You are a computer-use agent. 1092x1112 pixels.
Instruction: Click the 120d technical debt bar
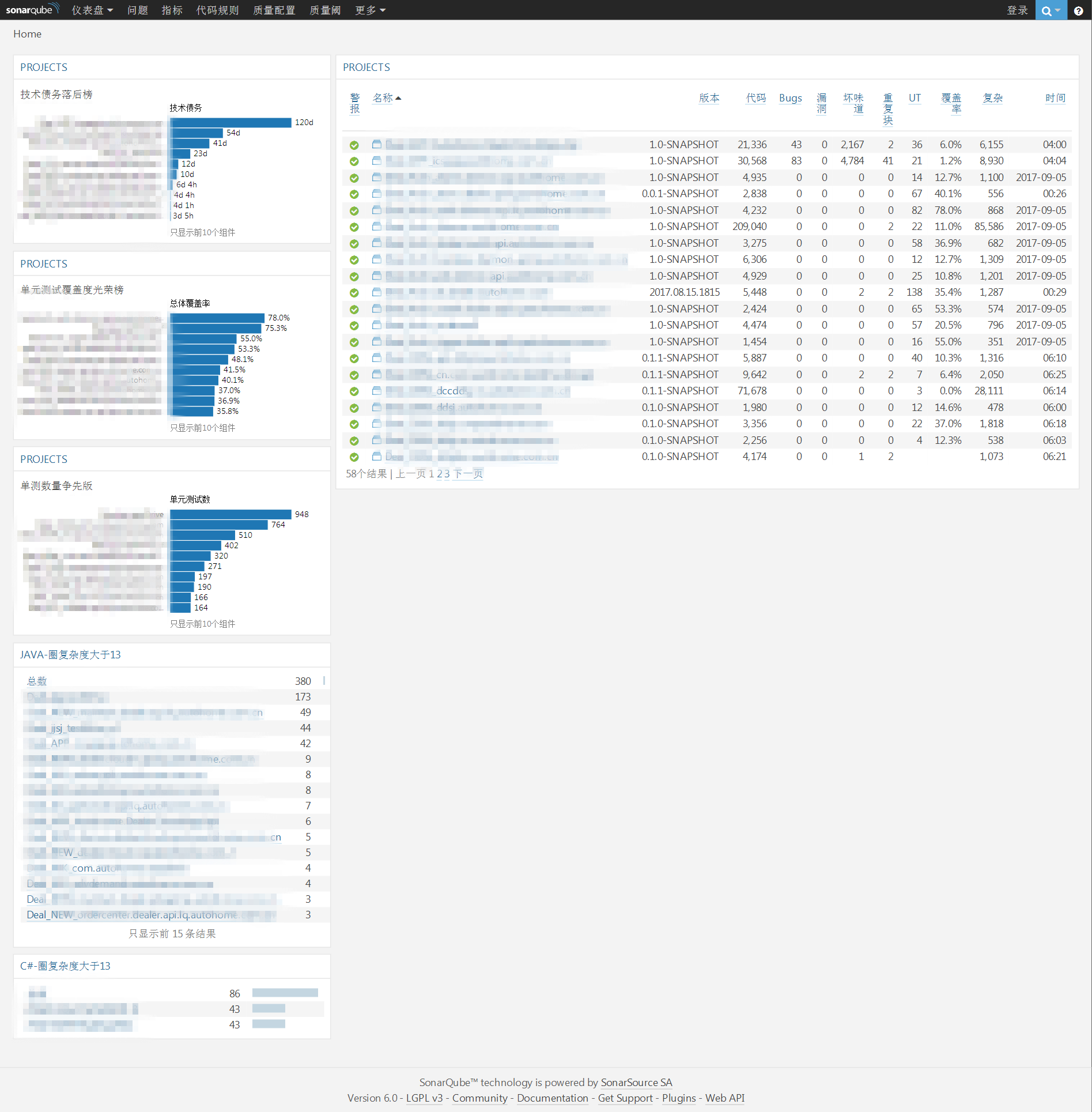pyautogui.click(x=231, y=123)
